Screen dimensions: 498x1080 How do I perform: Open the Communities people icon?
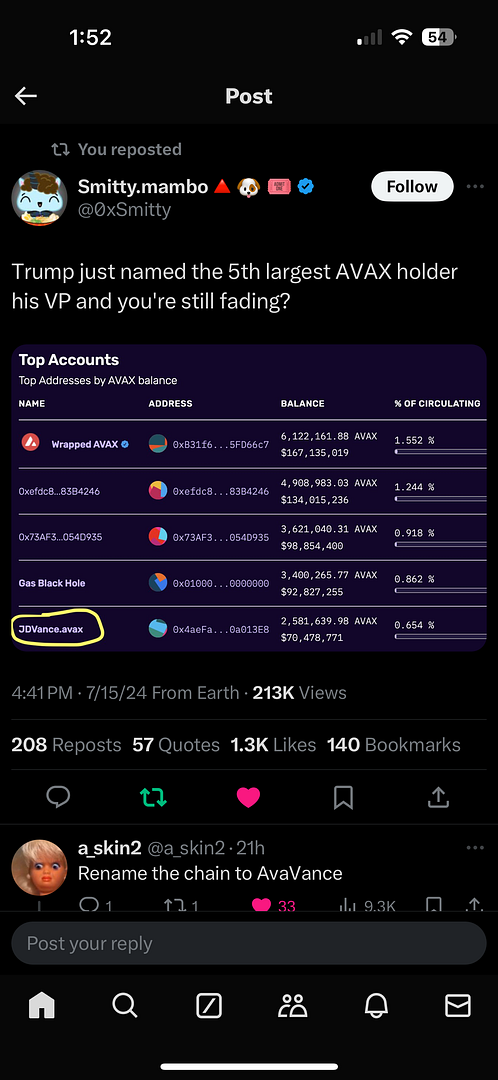pos(293,1006)
